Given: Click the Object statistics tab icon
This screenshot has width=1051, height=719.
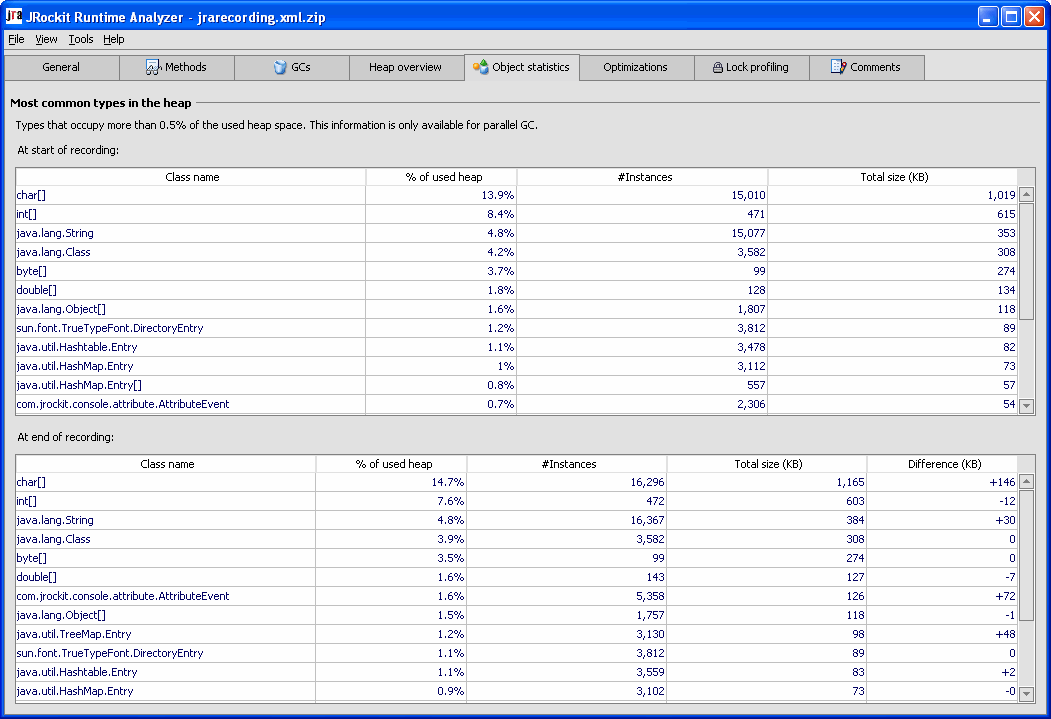Looking at the screenshot, I should [481, 67].
